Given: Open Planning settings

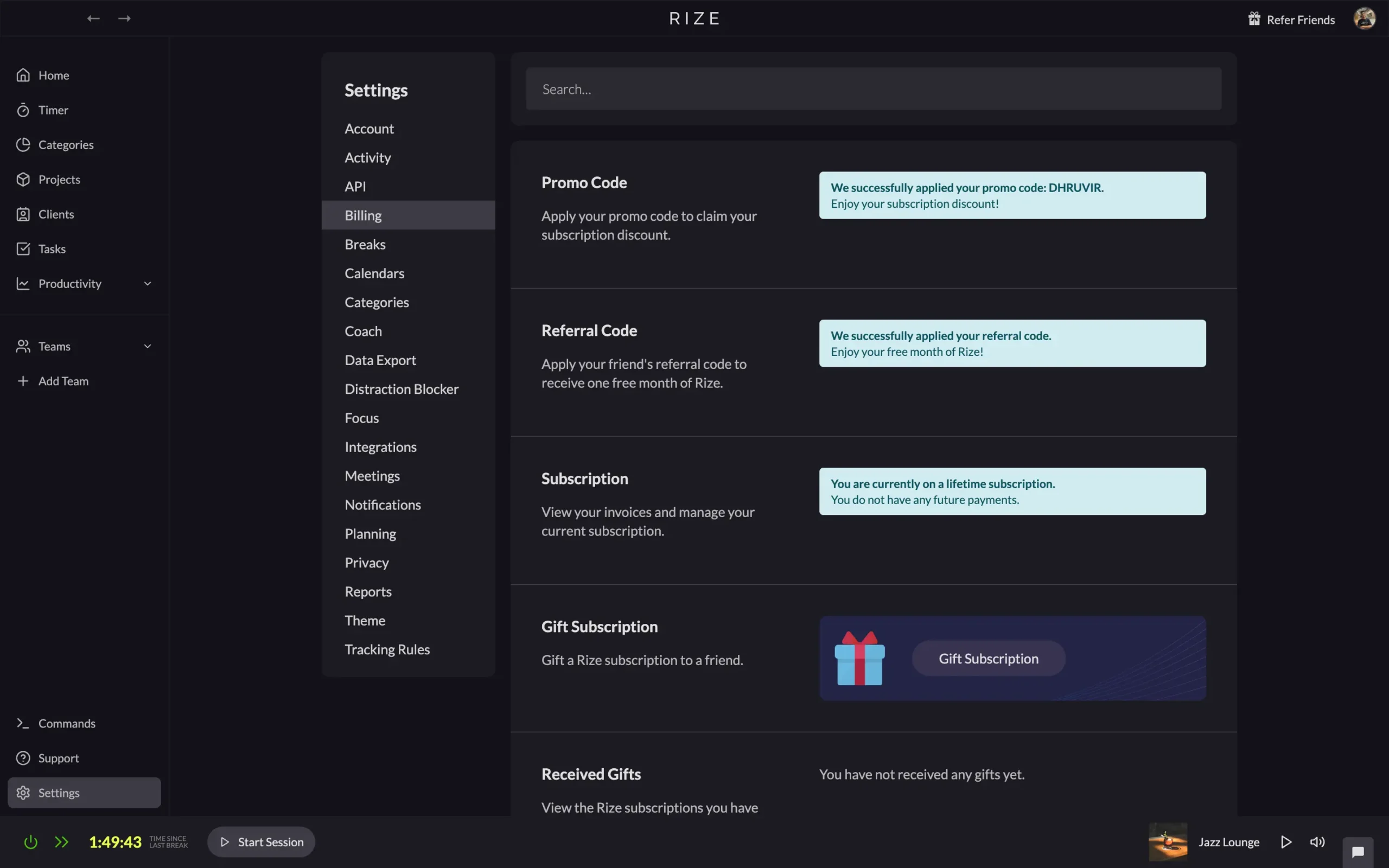Looking at the screenshot, I should click(370, 533).
